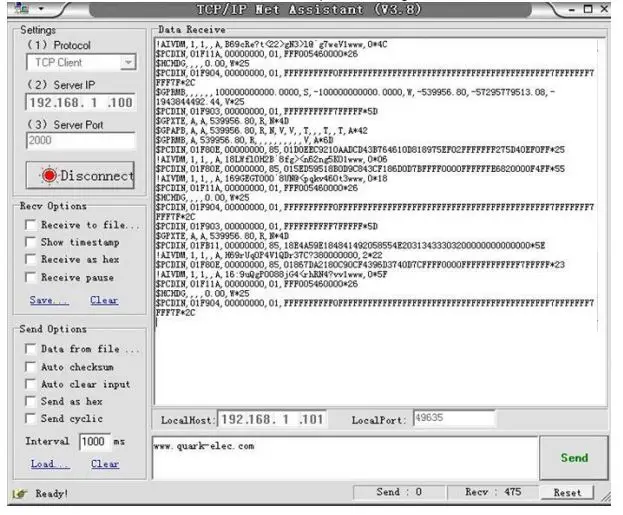
Task: Toggle Auto clear input checkbox
Action: click(x=31, y=384)
